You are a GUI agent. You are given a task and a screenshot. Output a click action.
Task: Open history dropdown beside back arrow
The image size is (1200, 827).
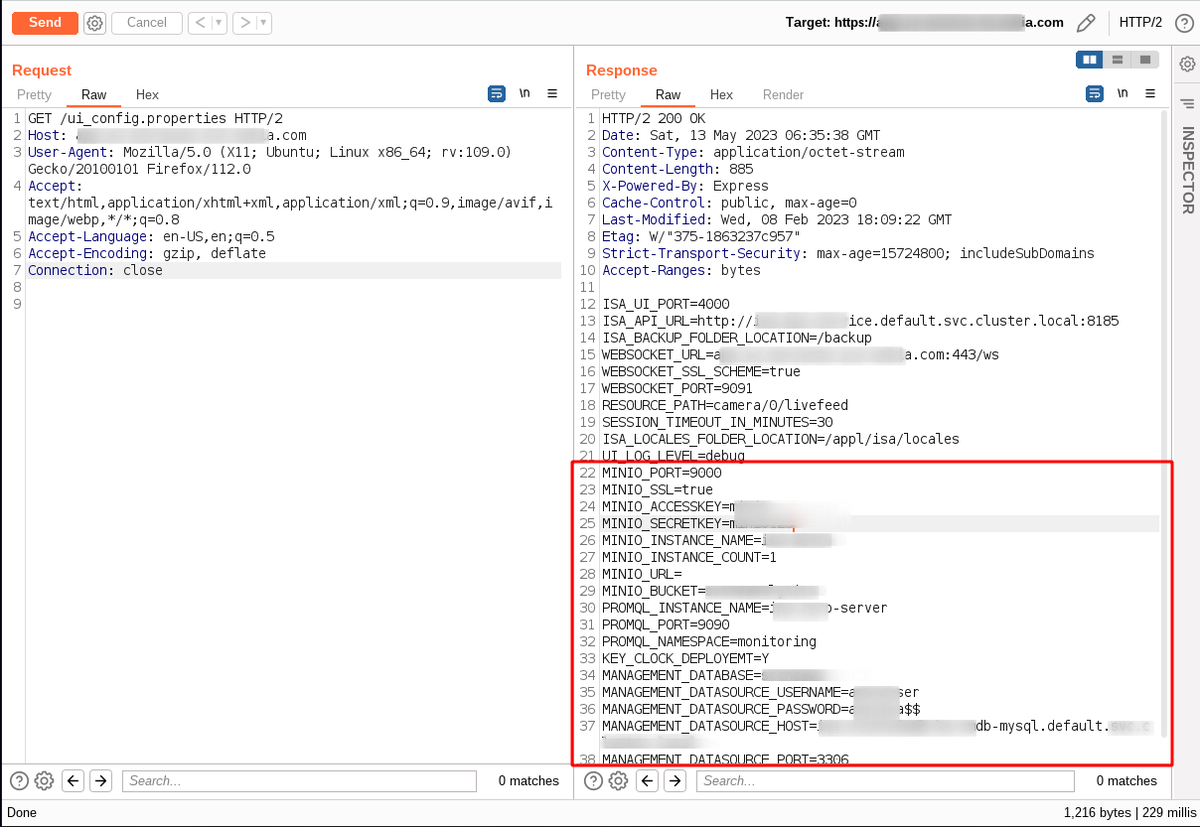(219, 22)
